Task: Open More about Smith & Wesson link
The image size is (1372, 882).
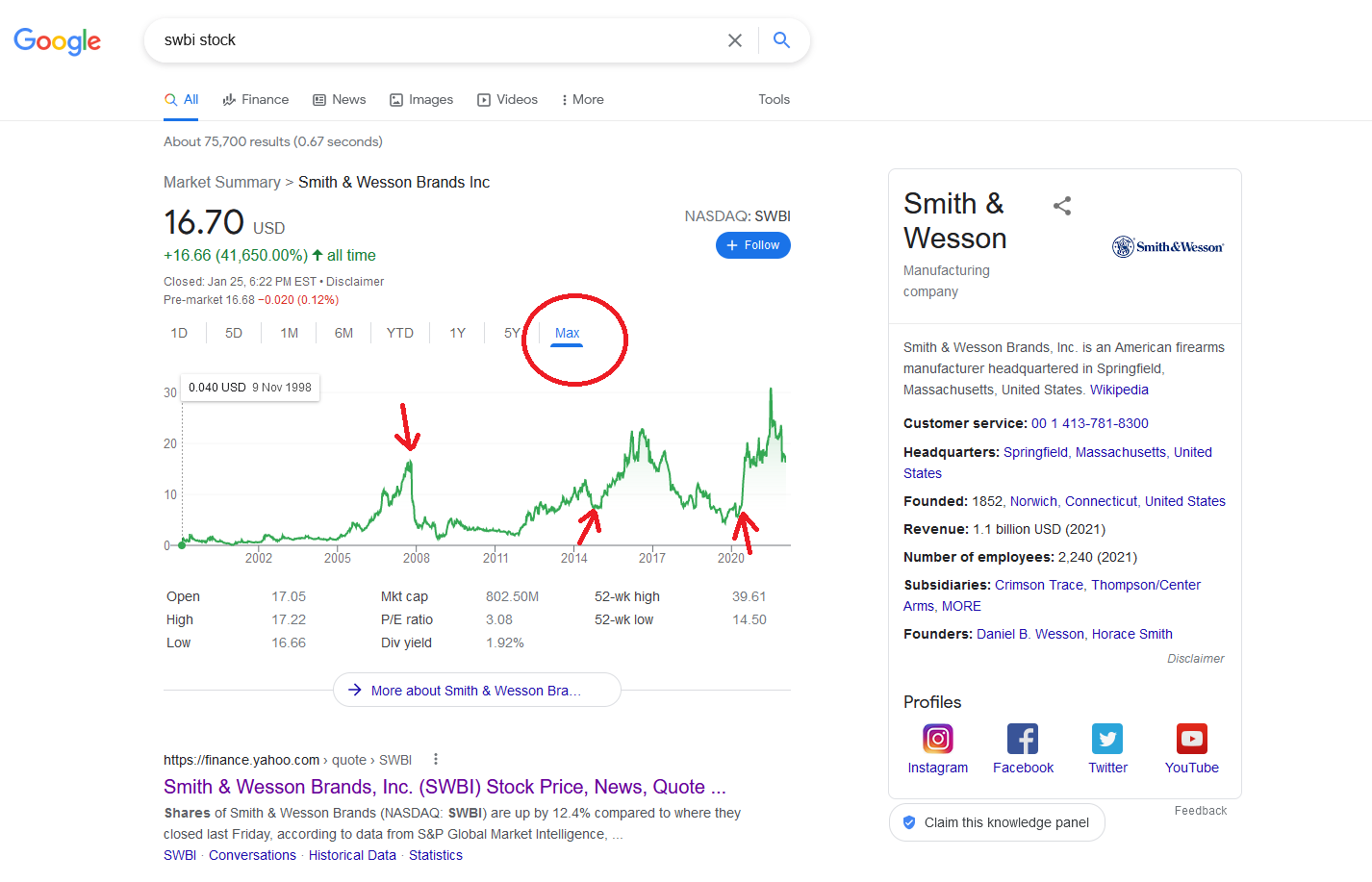Action: (476, 691)
